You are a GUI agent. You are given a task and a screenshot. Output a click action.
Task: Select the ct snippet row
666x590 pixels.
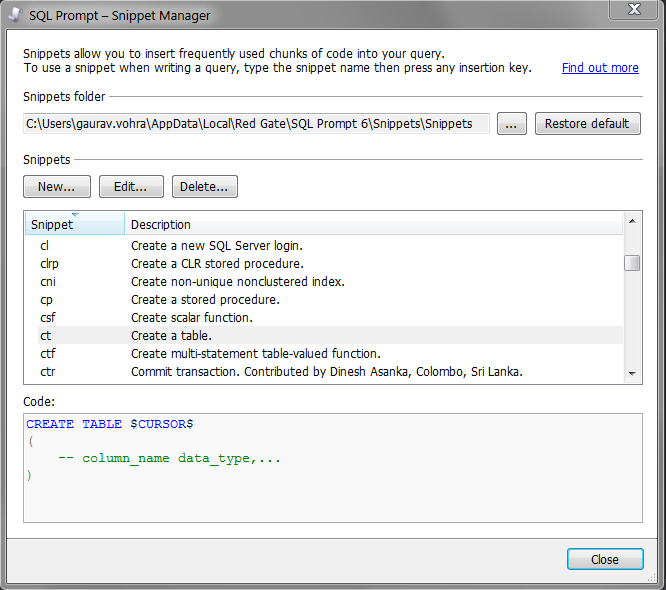[x=330, y=335]
